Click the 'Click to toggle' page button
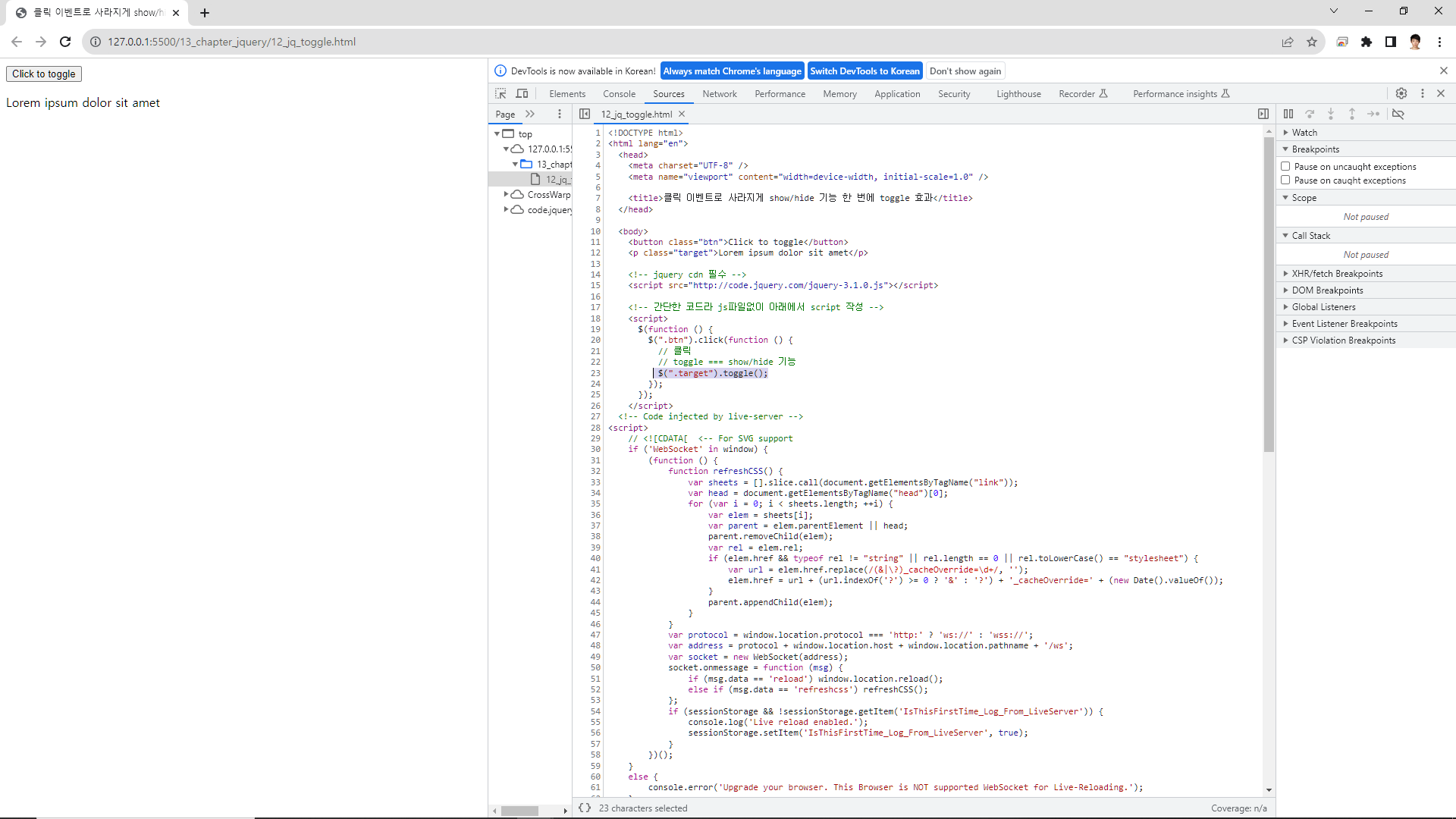Screen dimensions: 1456x819 tap(44, 74)
